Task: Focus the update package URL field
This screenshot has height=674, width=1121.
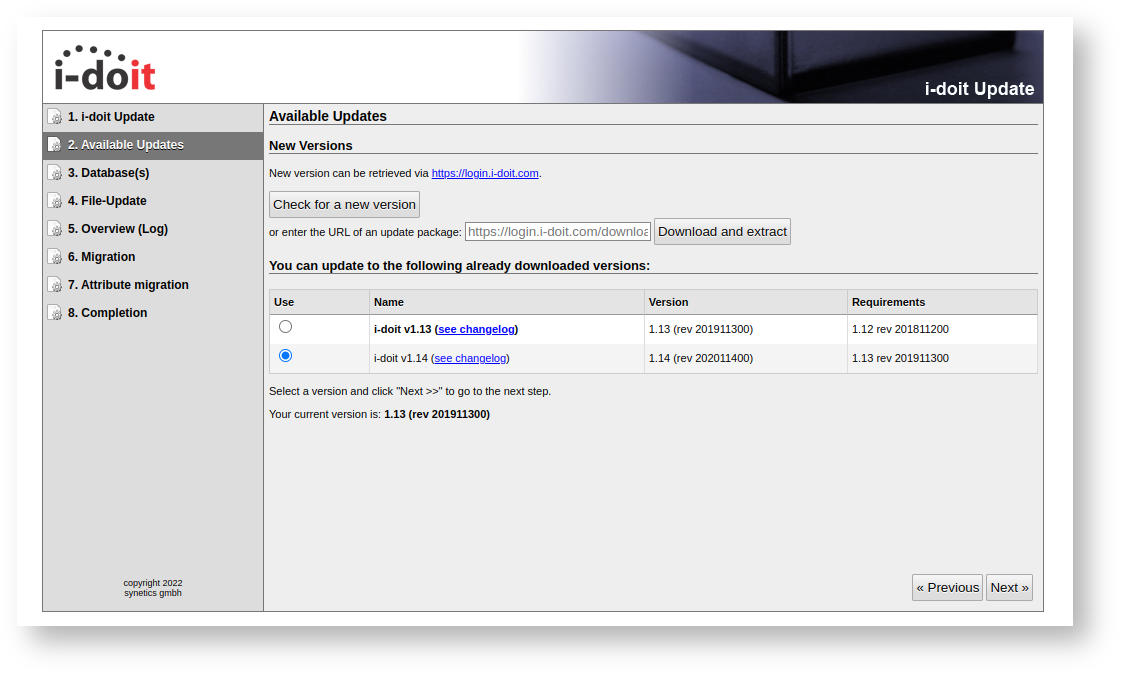Action: [x=557, y=232]
